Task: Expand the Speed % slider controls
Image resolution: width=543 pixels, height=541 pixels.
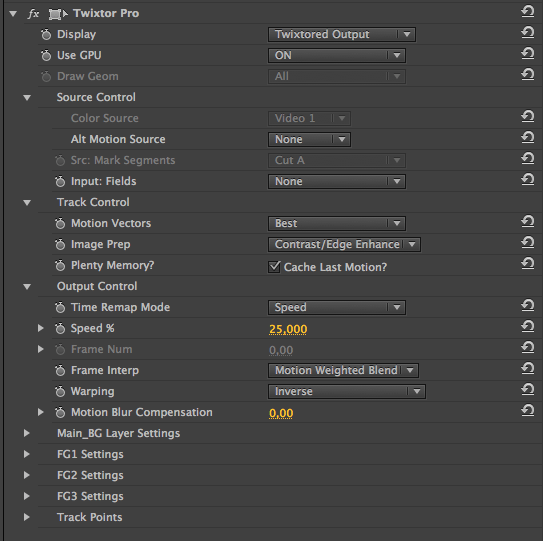Action: pyautogui.click(x=41, y=328)
